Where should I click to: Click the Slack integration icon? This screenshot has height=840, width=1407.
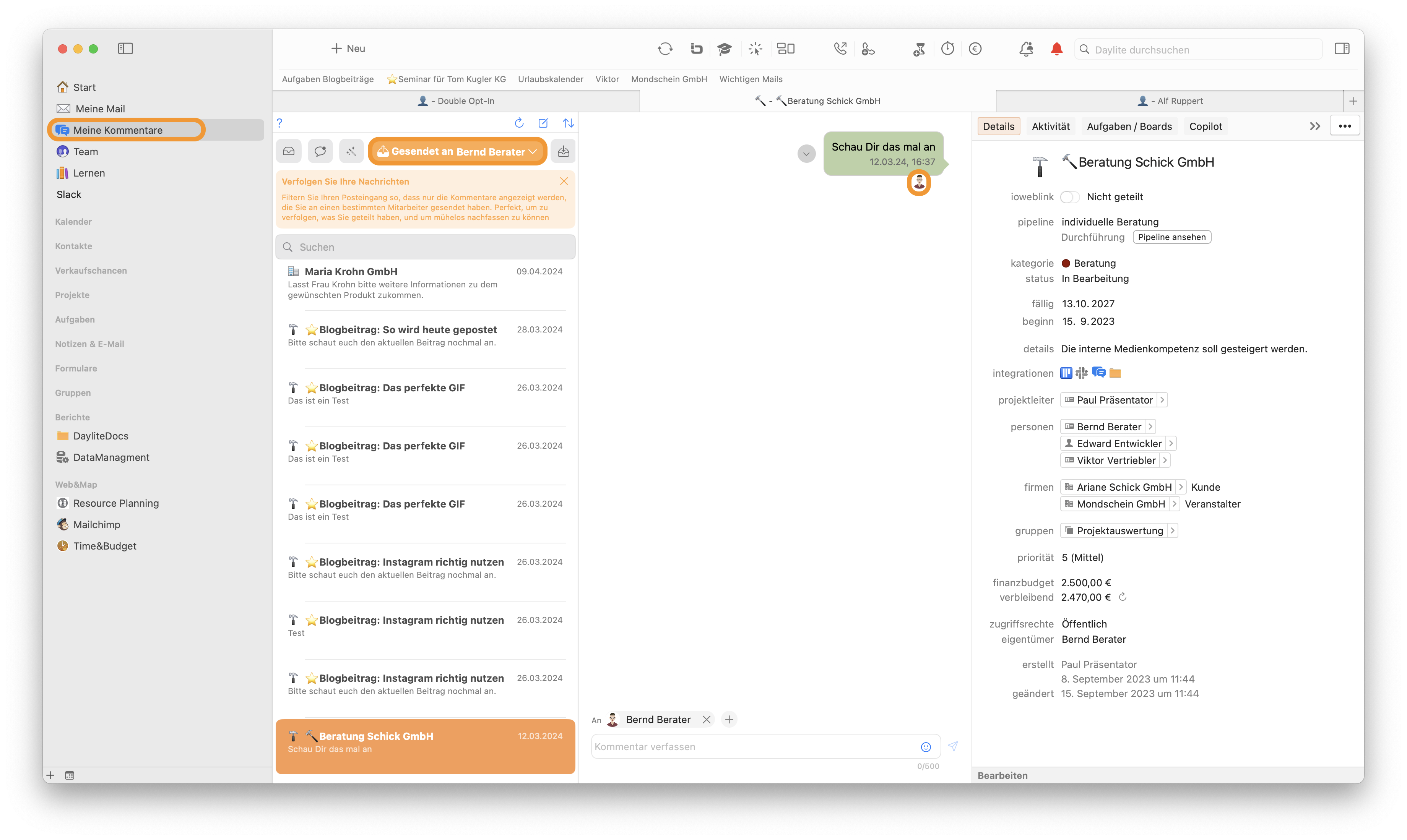point(1082,373)
